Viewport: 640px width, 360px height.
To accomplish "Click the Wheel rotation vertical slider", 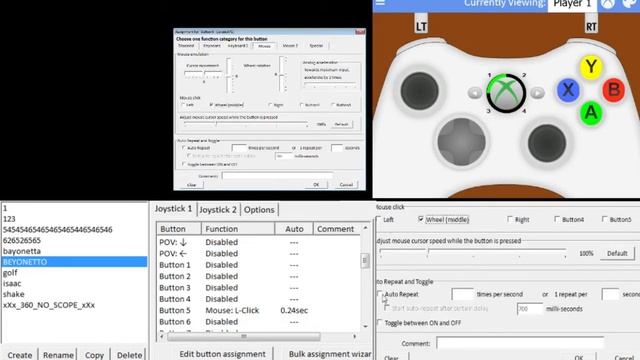I will 282,74.
